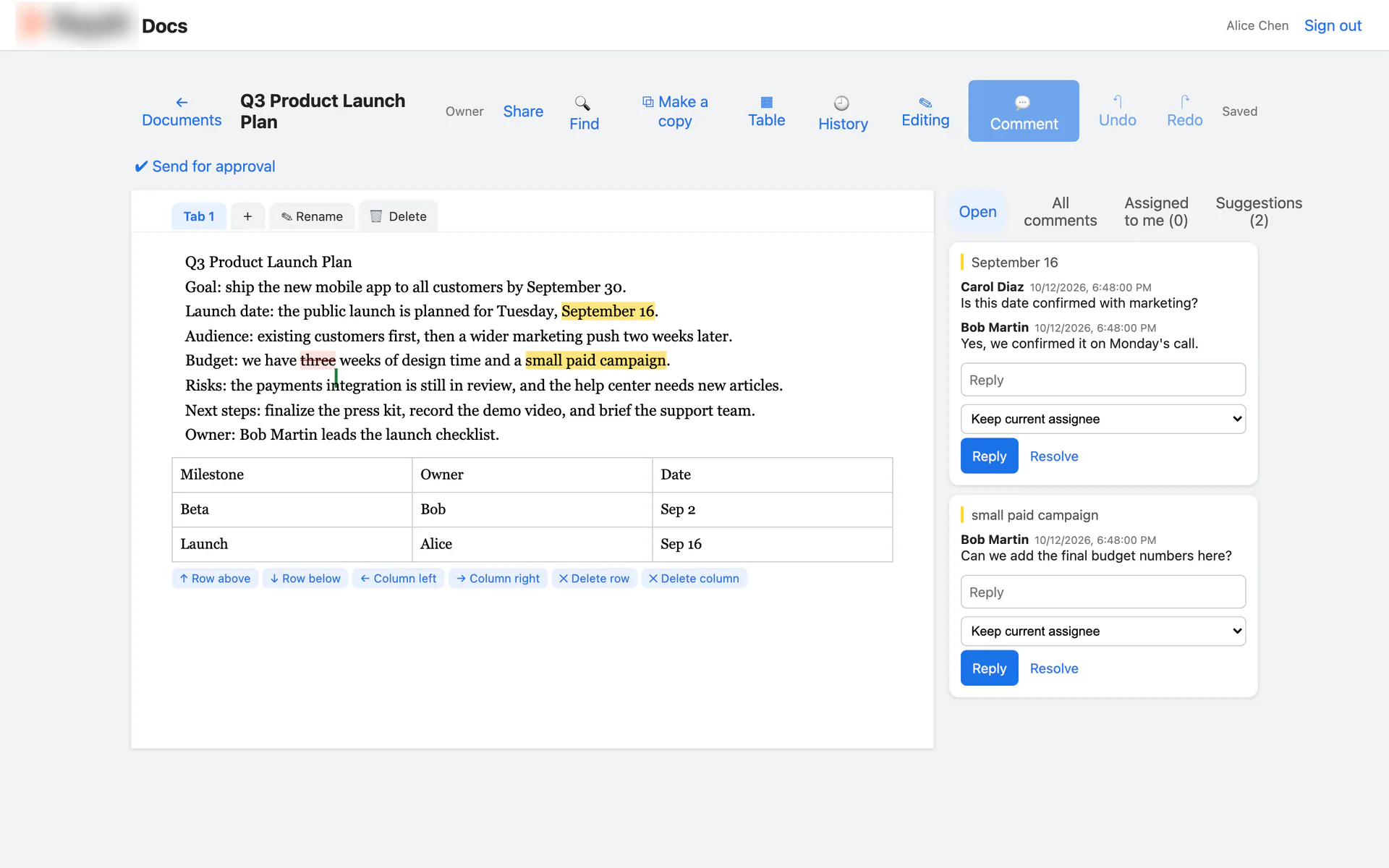Viewport: 1389px width, 868px height.
Task: Click highlighted small paid campaign text
Action: coord(595,360)
